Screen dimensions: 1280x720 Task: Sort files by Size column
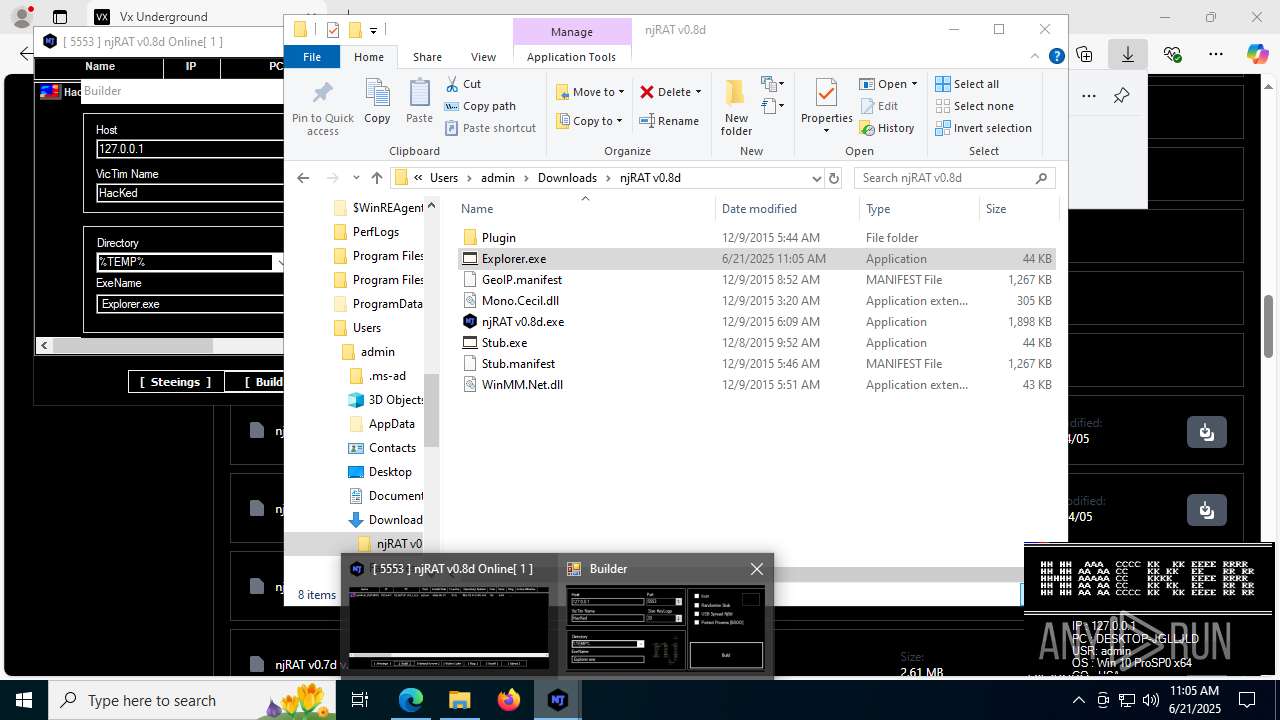tap(1017, 209)
